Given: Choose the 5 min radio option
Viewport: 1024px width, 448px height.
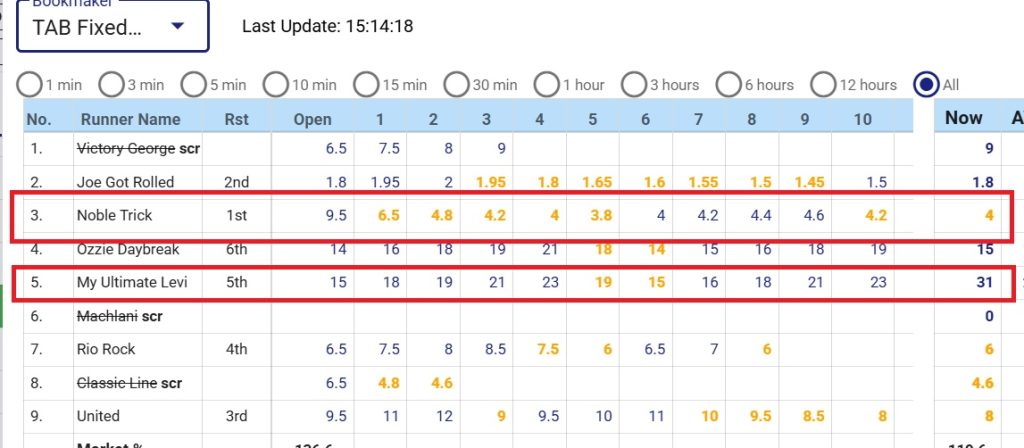Looking at the screenshot, I should [195, 85].
